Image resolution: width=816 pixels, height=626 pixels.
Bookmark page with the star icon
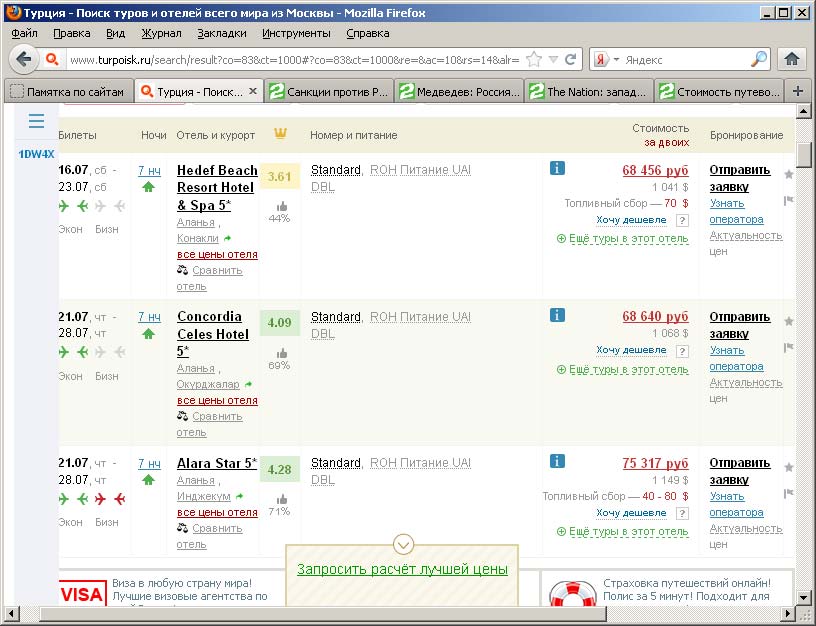pos(534,59)
